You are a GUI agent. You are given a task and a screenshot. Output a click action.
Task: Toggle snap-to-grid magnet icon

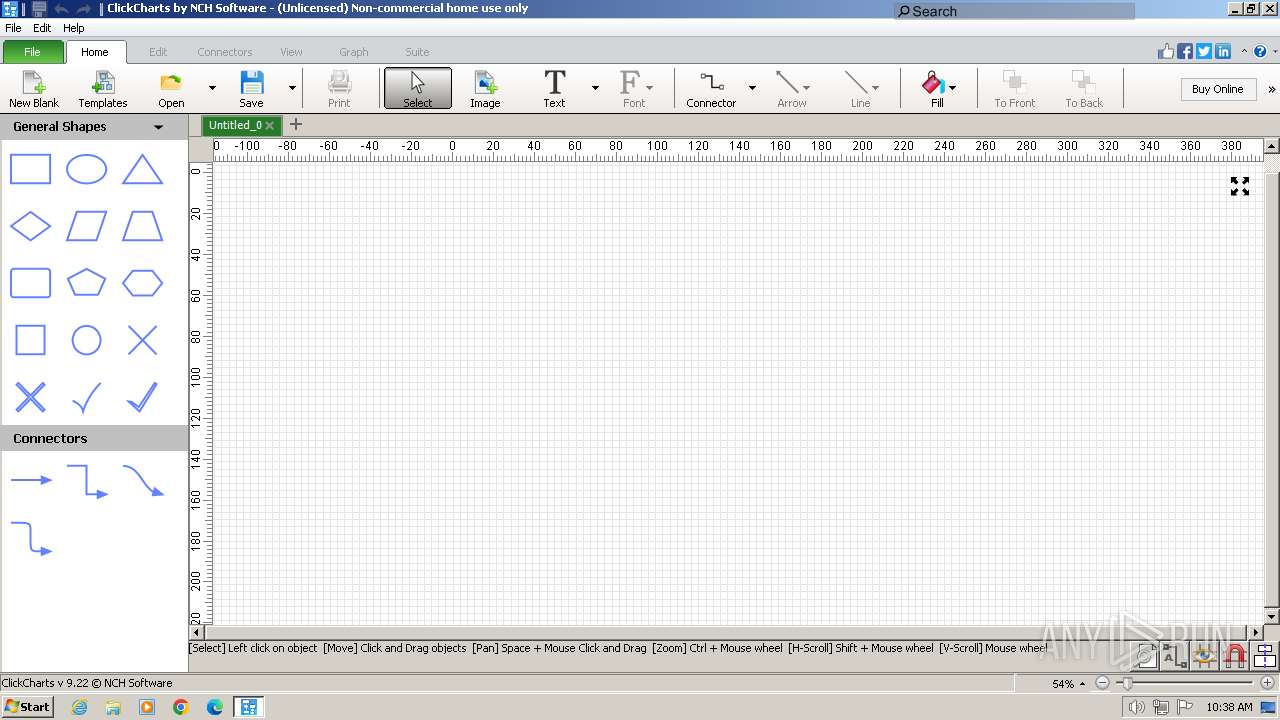[1235, 656]
